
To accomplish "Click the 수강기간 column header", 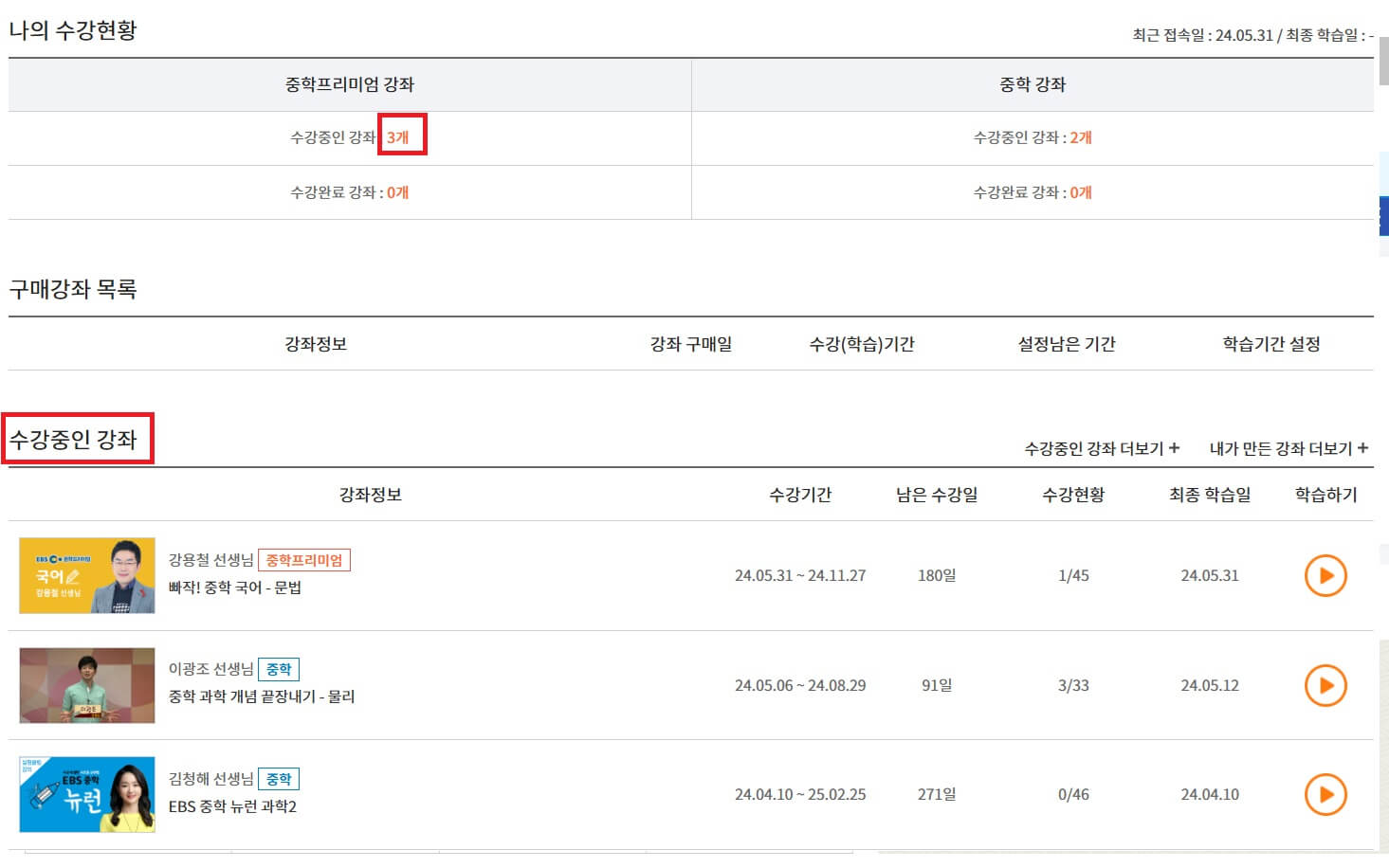I will 801,494.
